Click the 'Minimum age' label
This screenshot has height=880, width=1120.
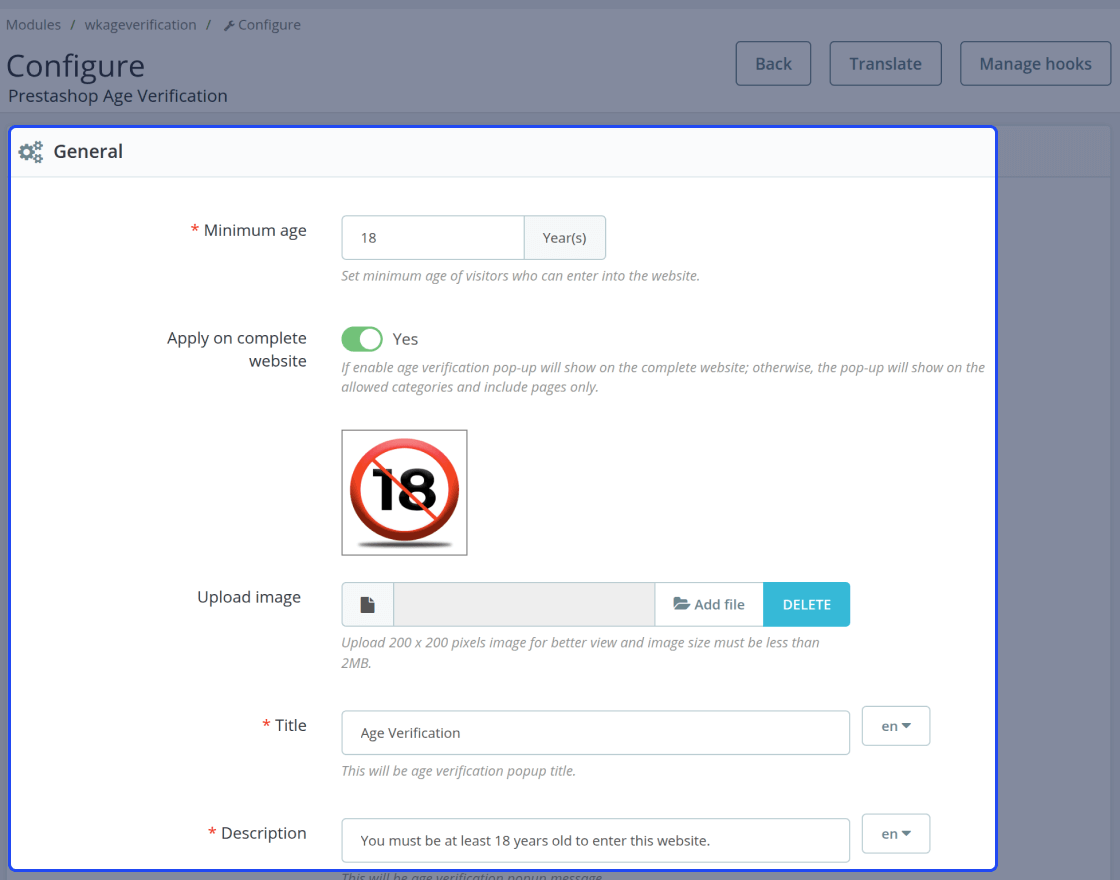(255, 231)
